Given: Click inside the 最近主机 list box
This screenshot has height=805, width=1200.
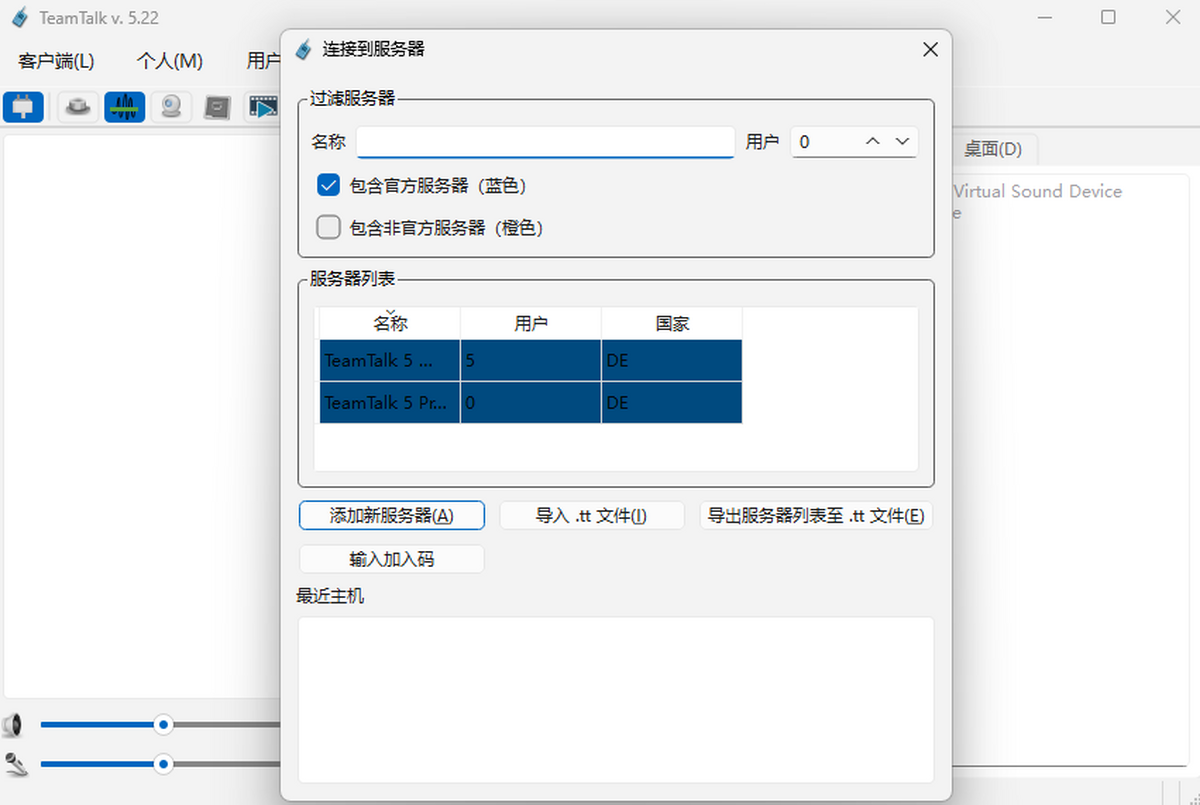Looking at the screenshot, I should (616, 699).
